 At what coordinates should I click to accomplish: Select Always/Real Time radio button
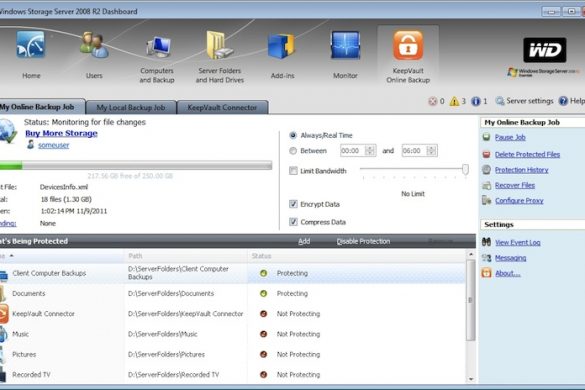[293, 135]
